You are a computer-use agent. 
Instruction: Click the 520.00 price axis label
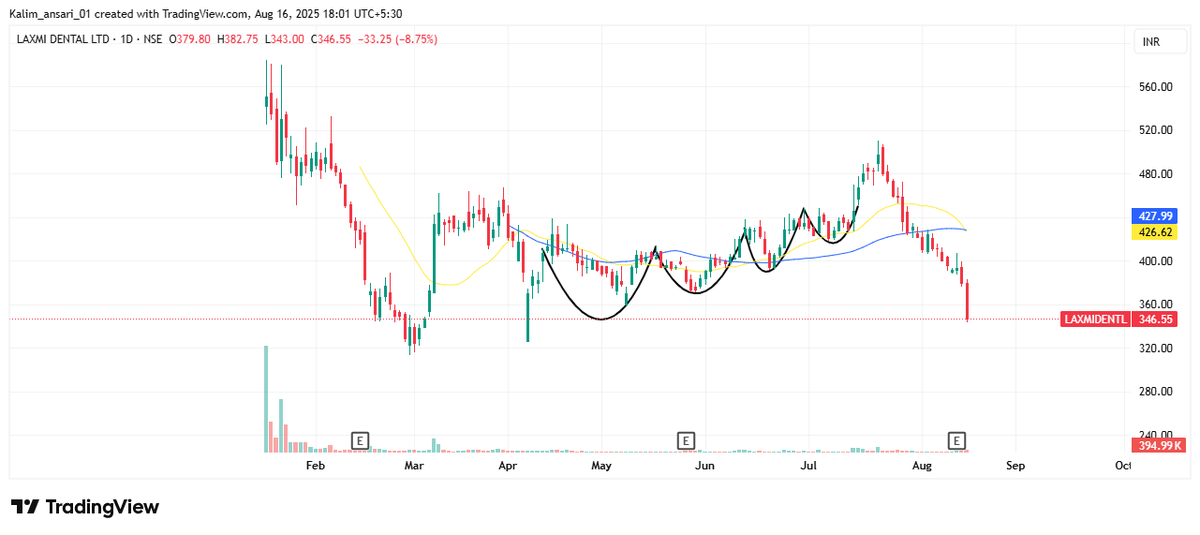(1155, 130)
